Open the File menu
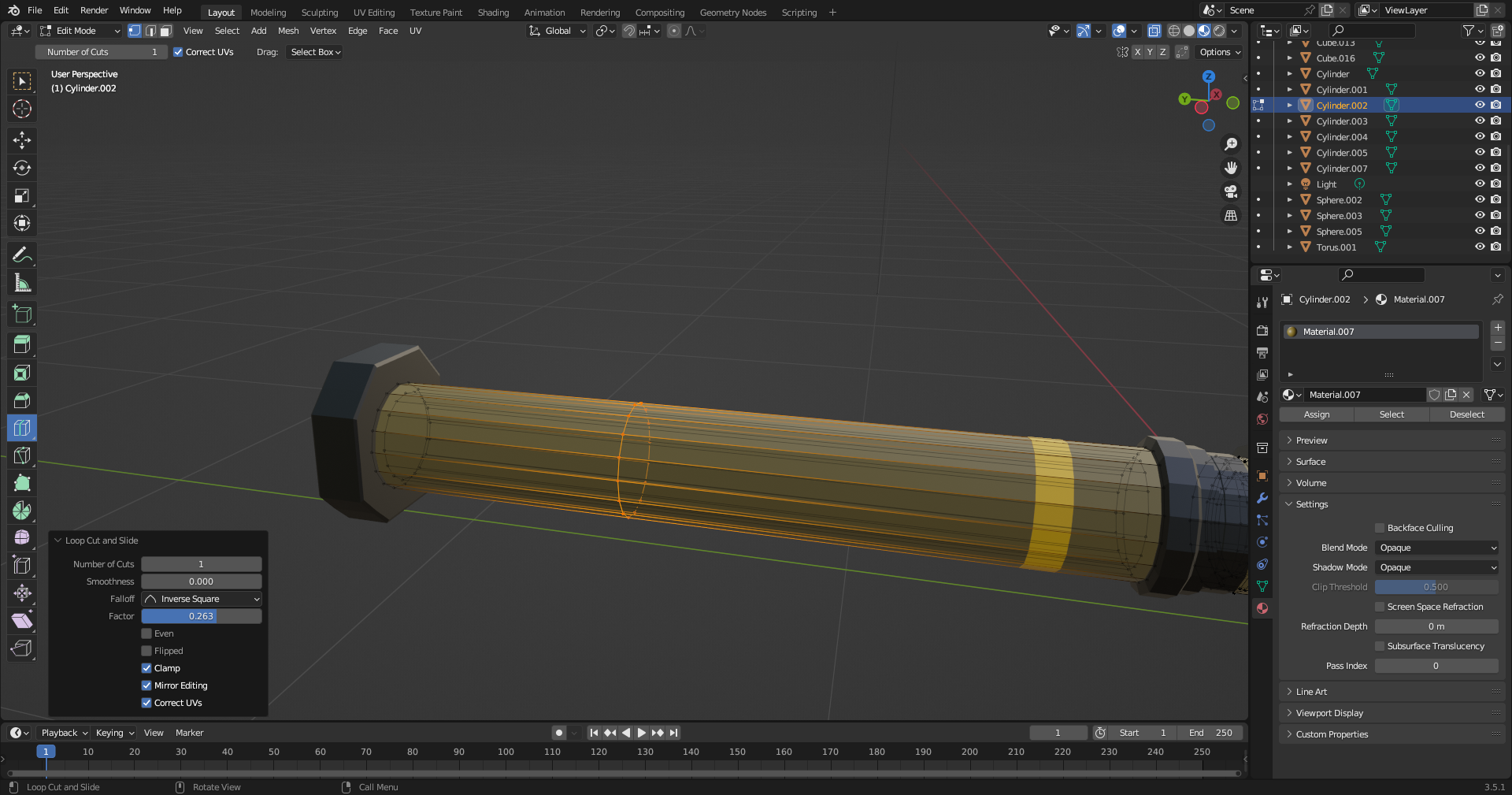Viewport: 1512px width, 795px height. [x=35, y=10]
